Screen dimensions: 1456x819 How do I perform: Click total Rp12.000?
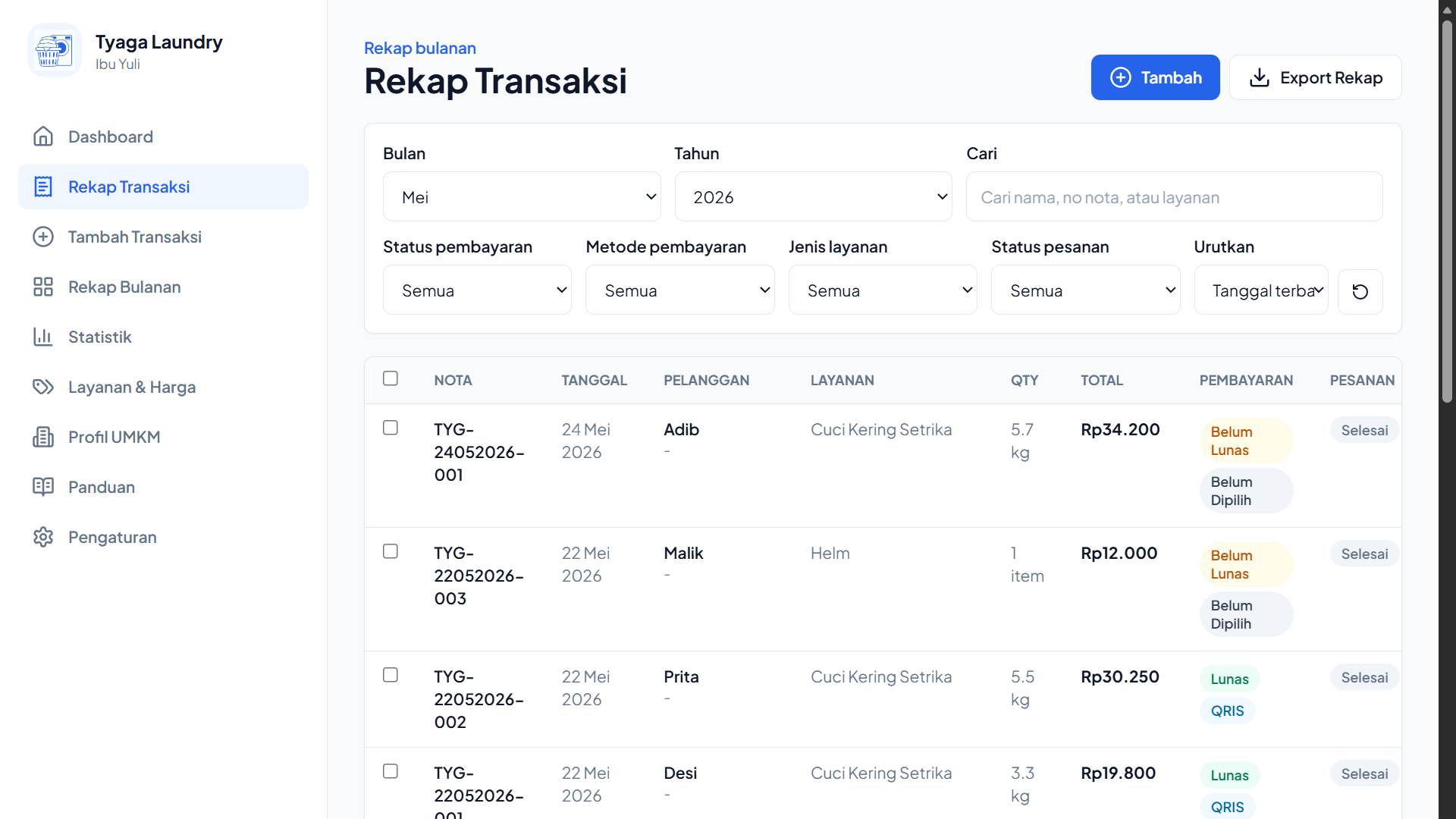(x=1119, y=553)
